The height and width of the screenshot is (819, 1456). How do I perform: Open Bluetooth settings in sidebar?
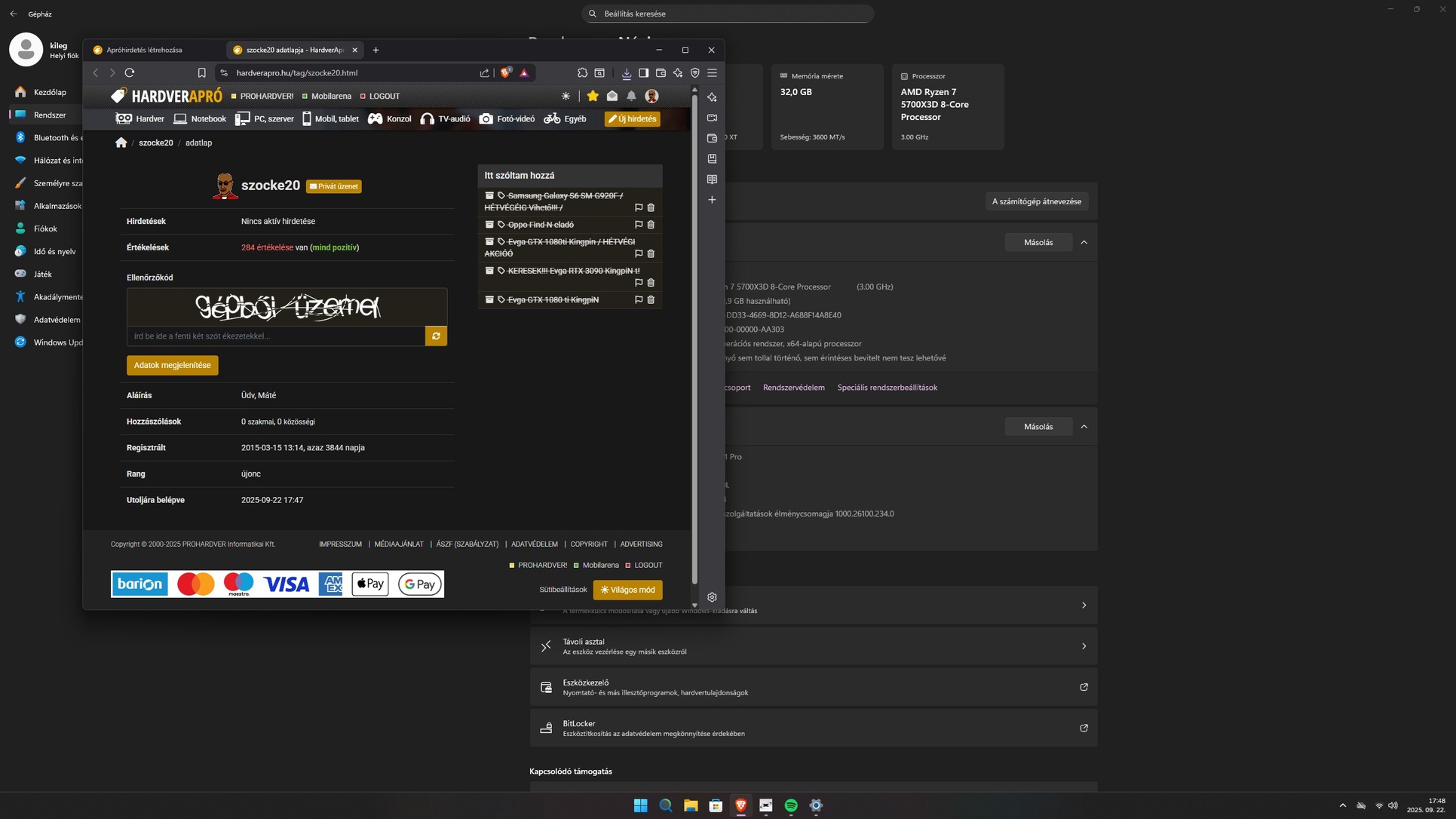point(50,138)
